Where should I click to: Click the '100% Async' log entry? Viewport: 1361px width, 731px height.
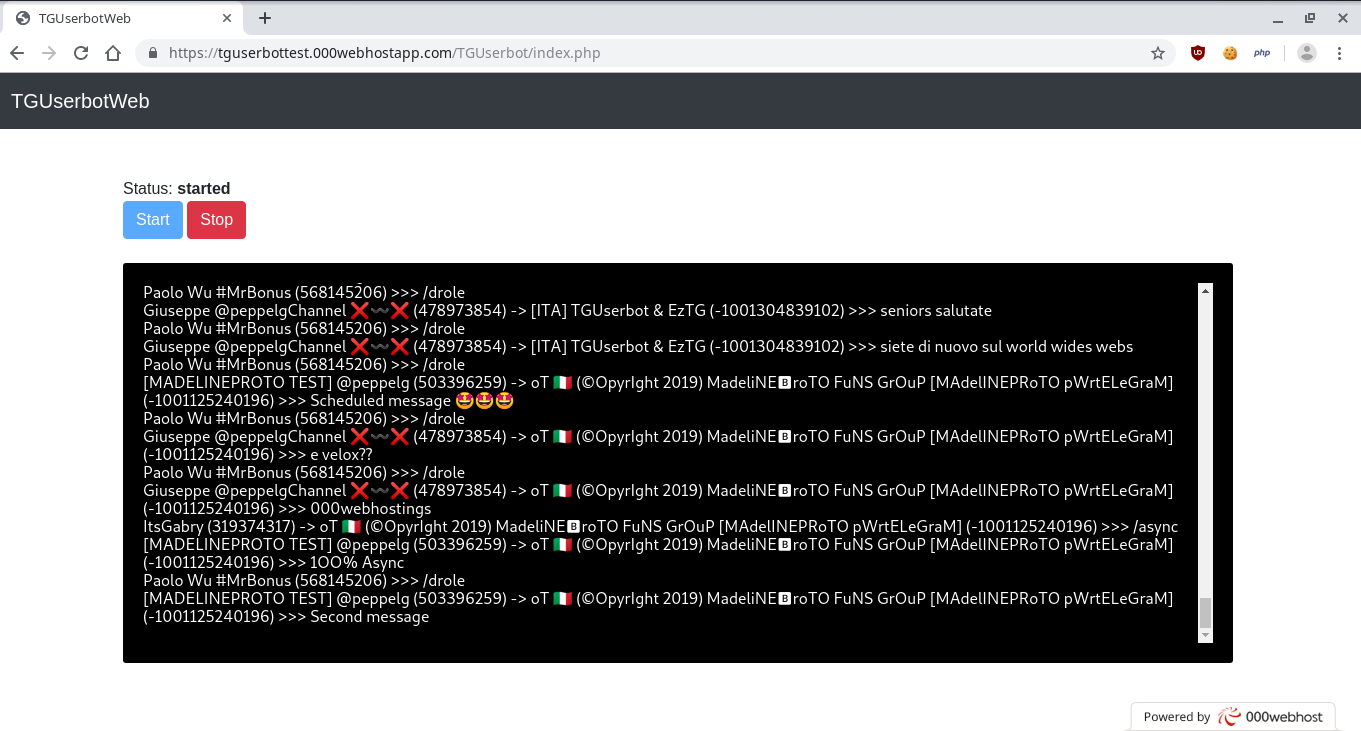pyautogui.click(x=658, y=553)
